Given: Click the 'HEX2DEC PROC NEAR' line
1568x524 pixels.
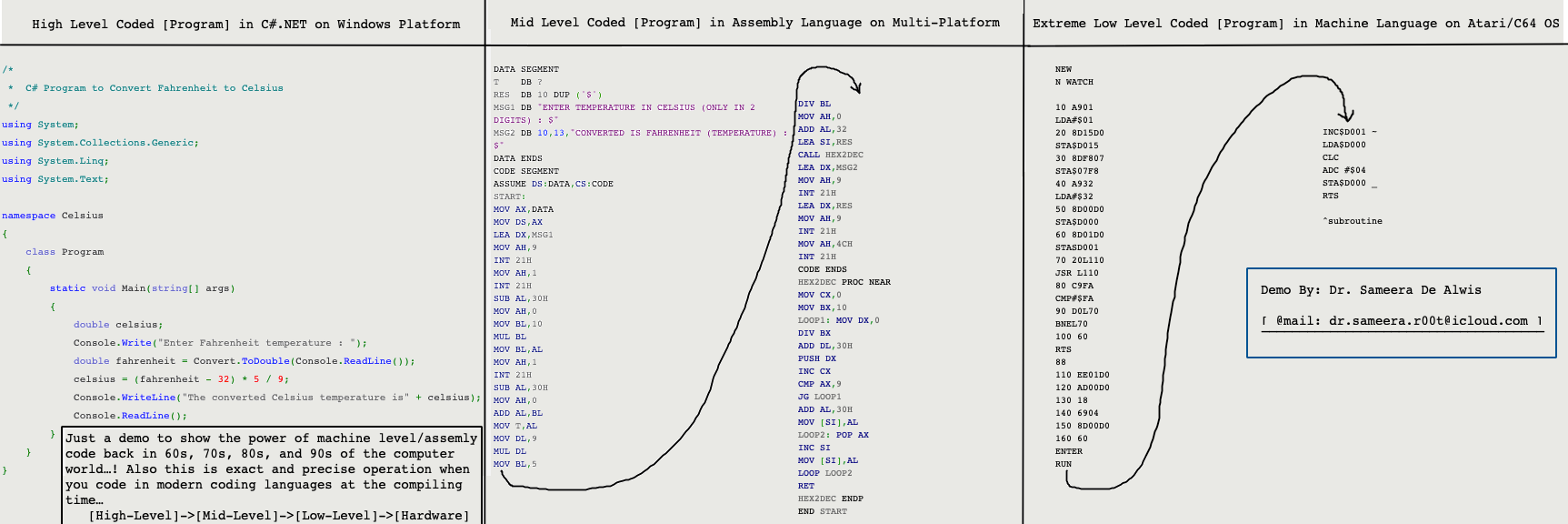Looking at the screenshot, I should 844,282.
